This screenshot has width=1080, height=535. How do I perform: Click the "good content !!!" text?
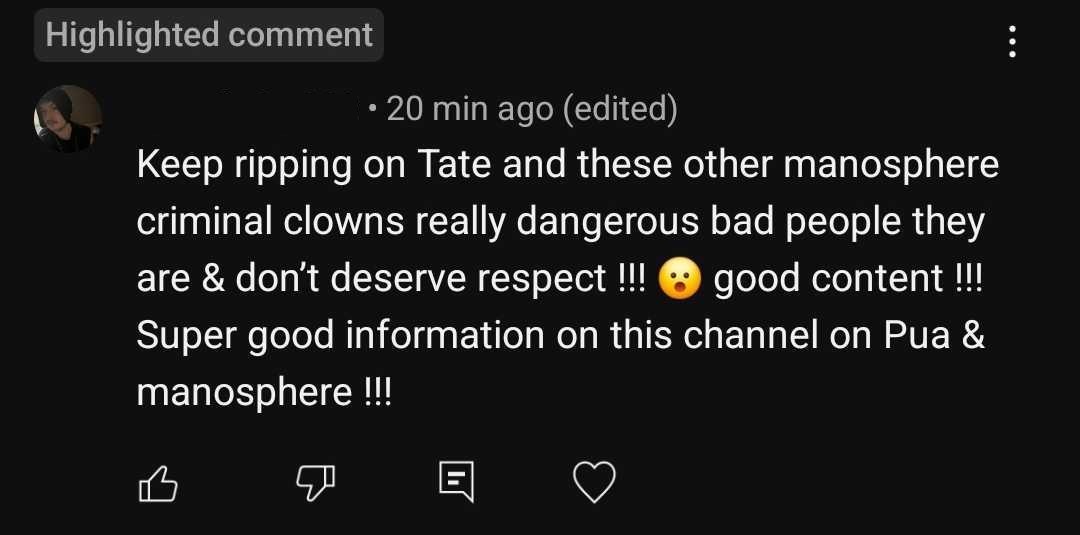pos(848,278)
